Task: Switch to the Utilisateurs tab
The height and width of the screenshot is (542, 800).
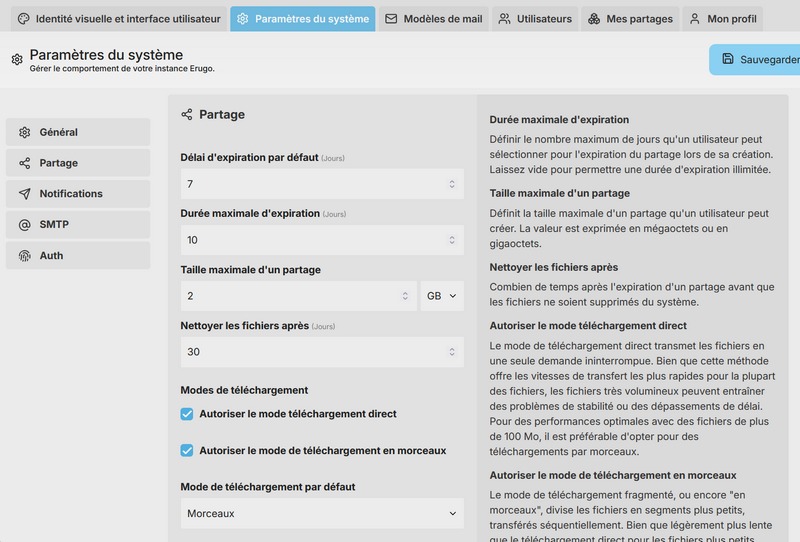Action: point(535,19)
